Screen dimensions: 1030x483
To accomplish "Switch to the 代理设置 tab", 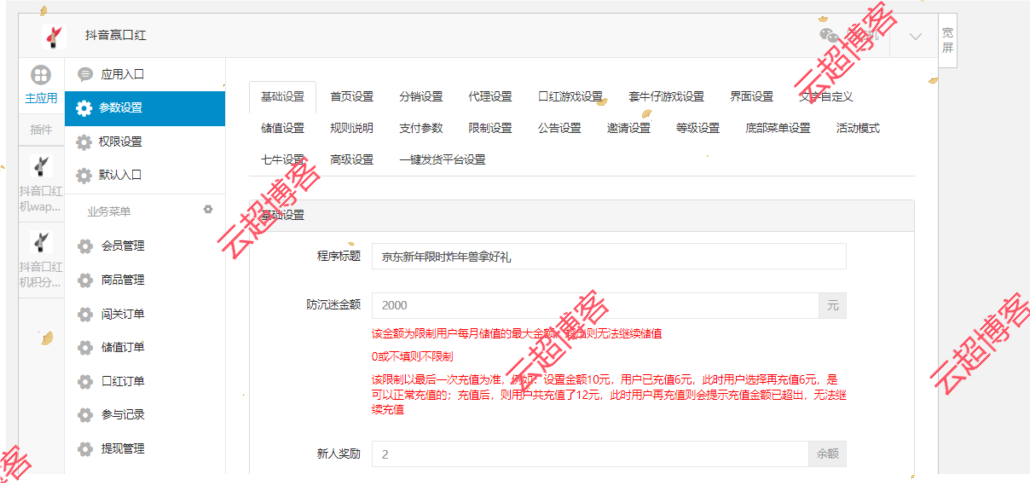I will pos(490,97).
